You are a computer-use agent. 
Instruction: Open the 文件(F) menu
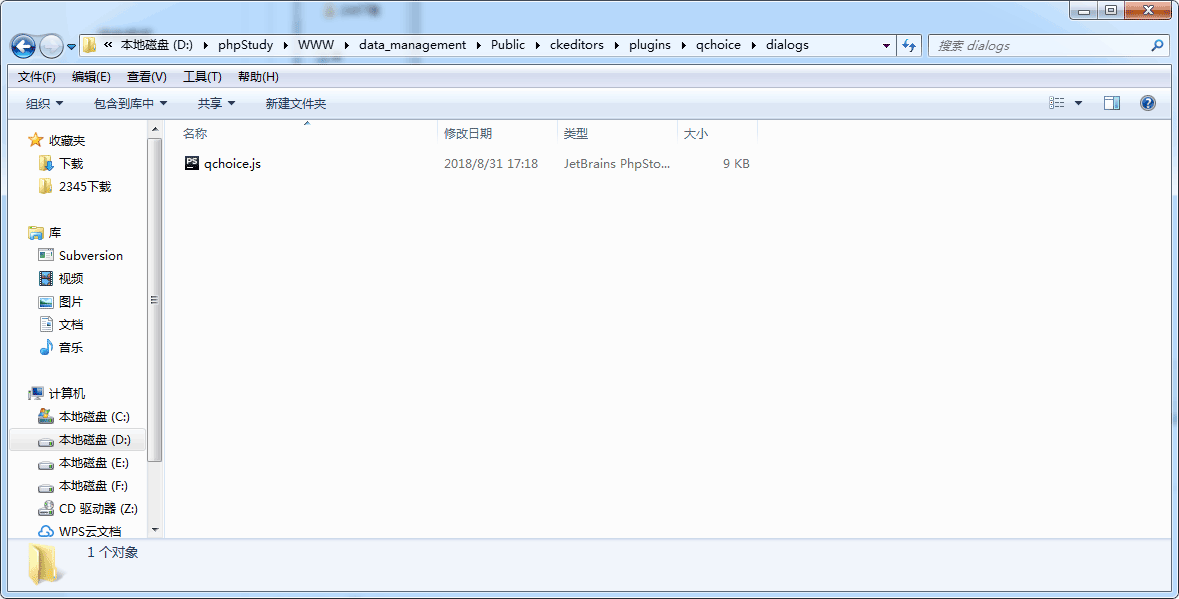37,77
